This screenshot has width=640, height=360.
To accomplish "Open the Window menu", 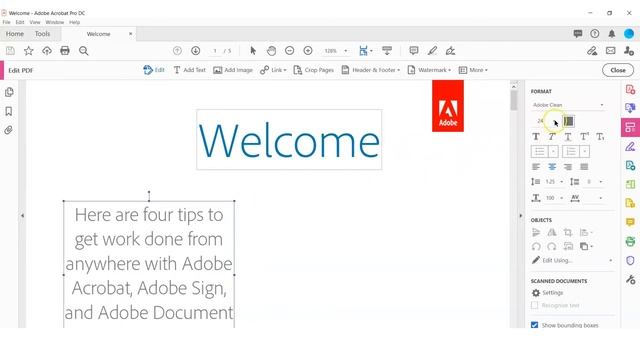I will (x=55, y=22).
